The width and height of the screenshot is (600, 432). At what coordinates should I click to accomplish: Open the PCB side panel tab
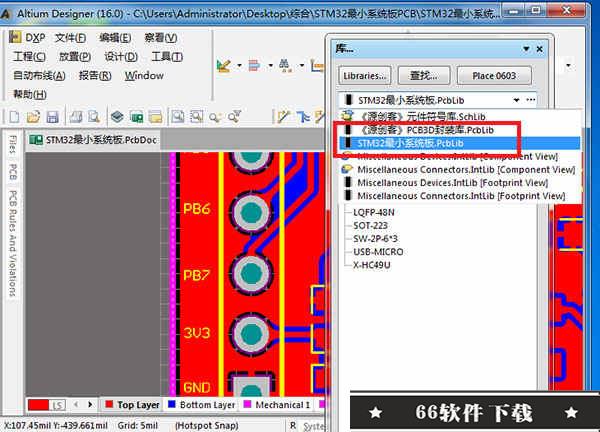tap(12, 172)
